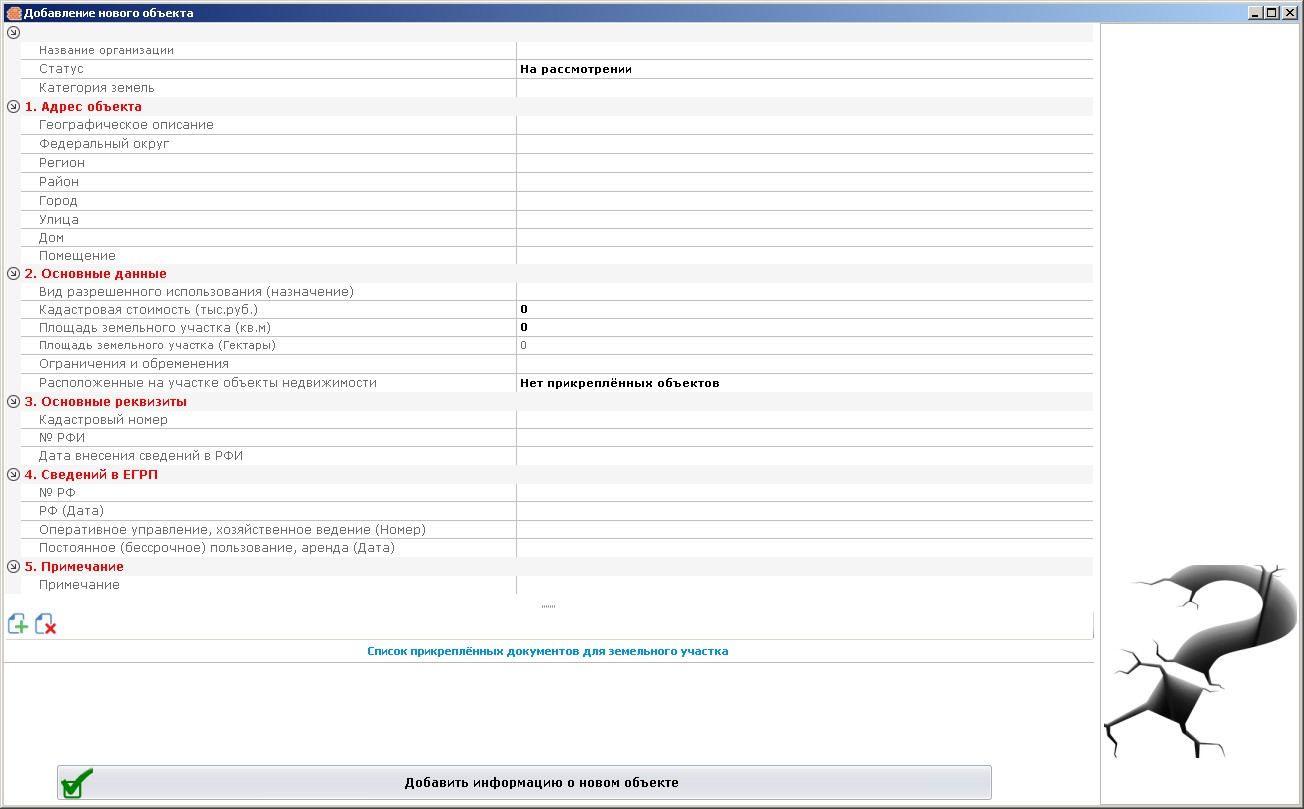This screenshot has width=1304, height=809.
Task: Click 'Список прикреплённых документов для земельного участка' heading
Action: (x=548, y=651)
